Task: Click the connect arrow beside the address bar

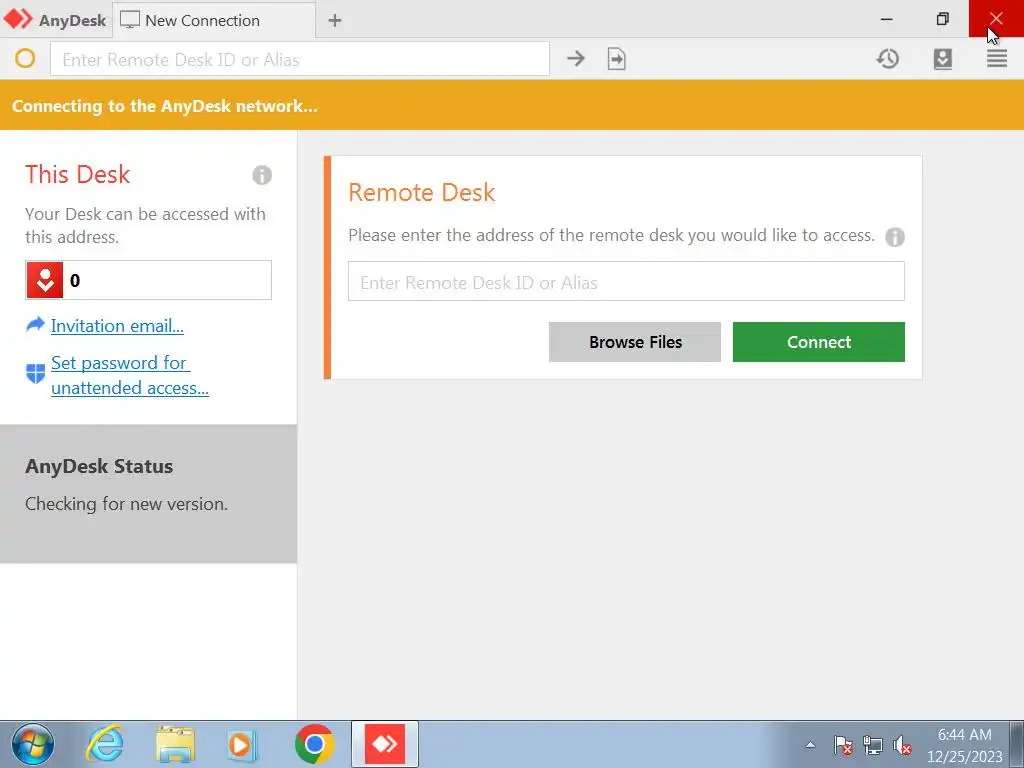Action: (x=575, y=59)
